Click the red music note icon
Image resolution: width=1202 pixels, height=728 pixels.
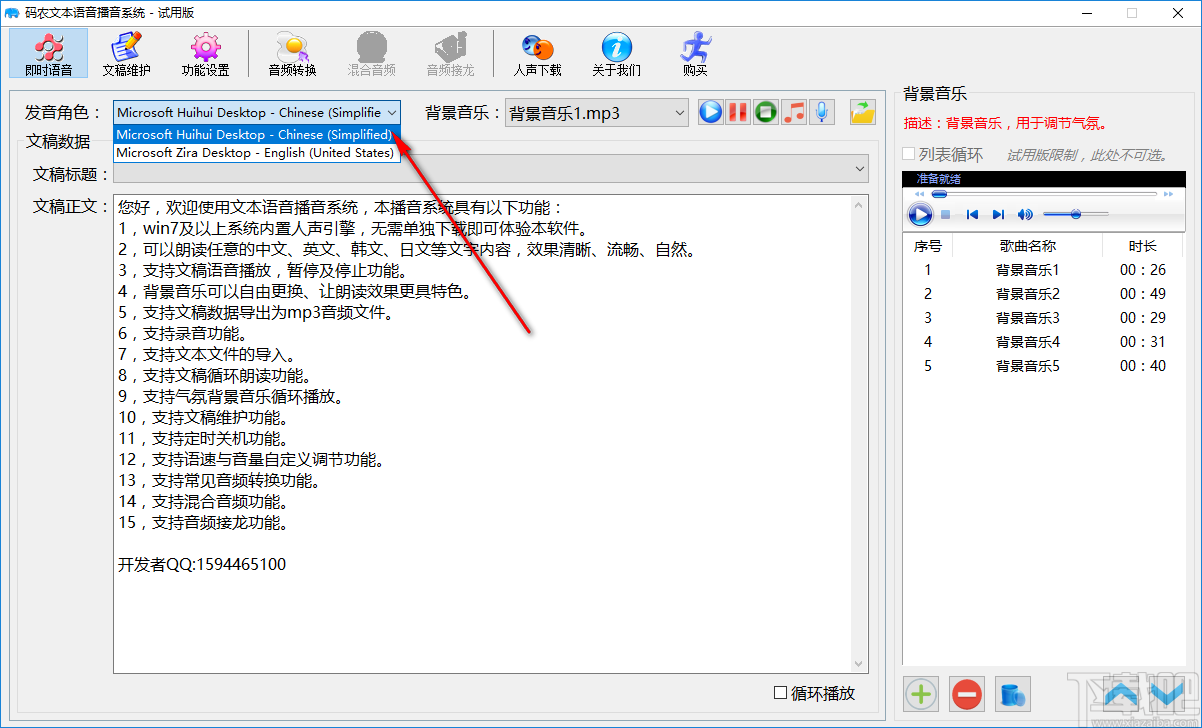794,112
